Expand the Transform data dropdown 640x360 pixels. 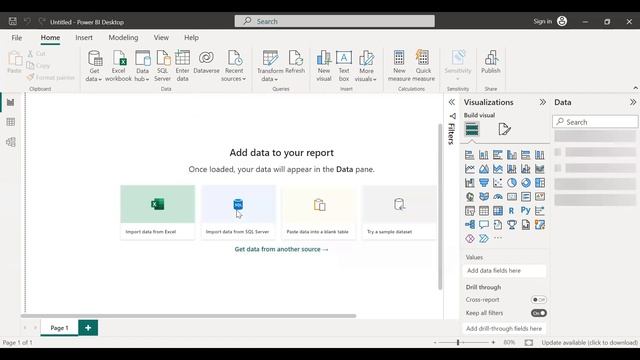[270, 66]
